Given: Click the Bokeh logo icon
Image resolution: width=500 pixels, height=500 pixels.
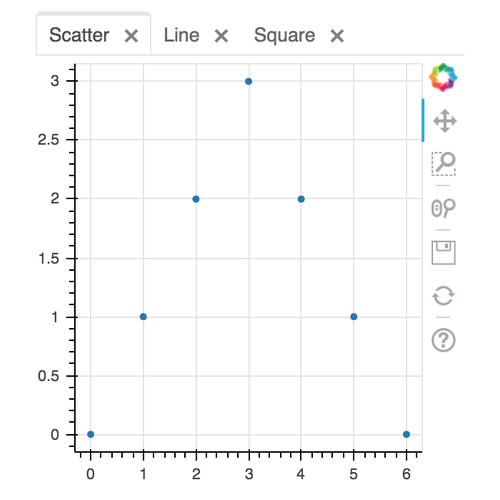Looking at the screenshot, I should [443, 77].
